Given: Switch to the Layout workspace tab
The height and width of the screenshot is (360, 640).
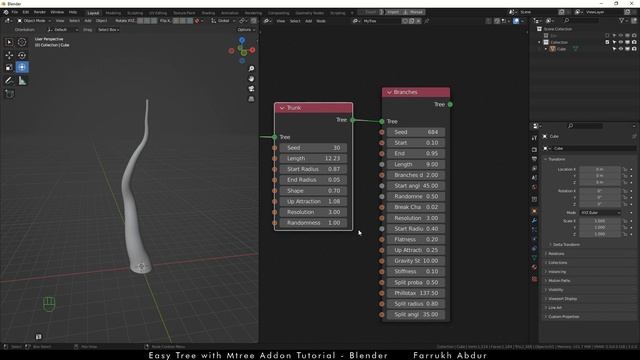Looking at the screenshot, I should pyautogui.click(x=93, y=13).
